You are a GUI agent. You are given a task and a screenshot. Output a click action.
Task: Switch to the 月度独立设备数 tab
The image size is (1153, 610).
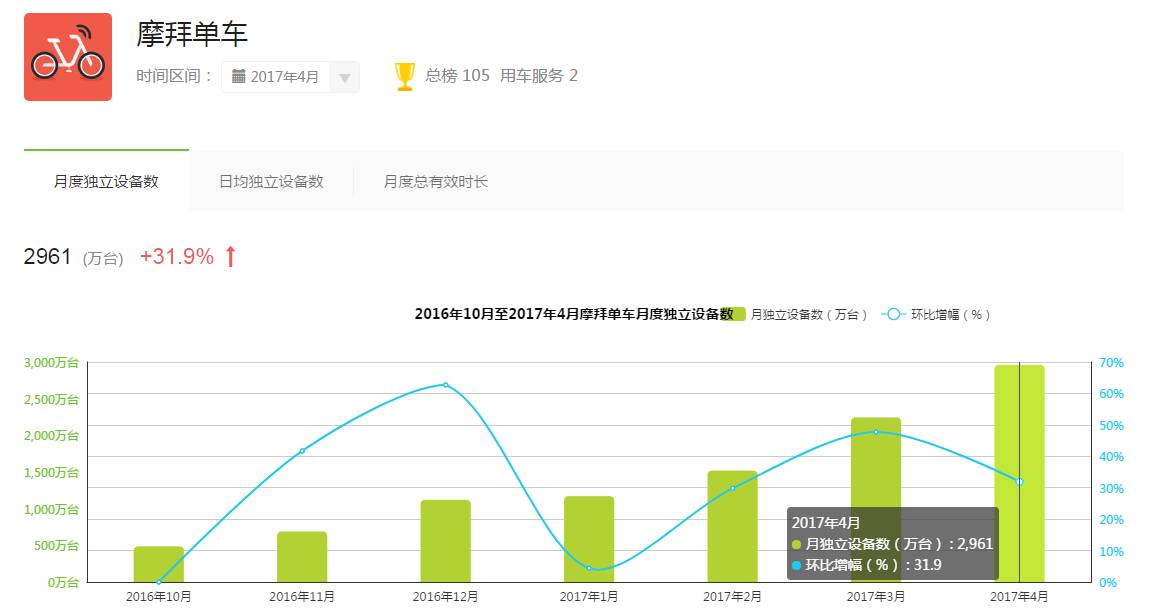point(106,181)
